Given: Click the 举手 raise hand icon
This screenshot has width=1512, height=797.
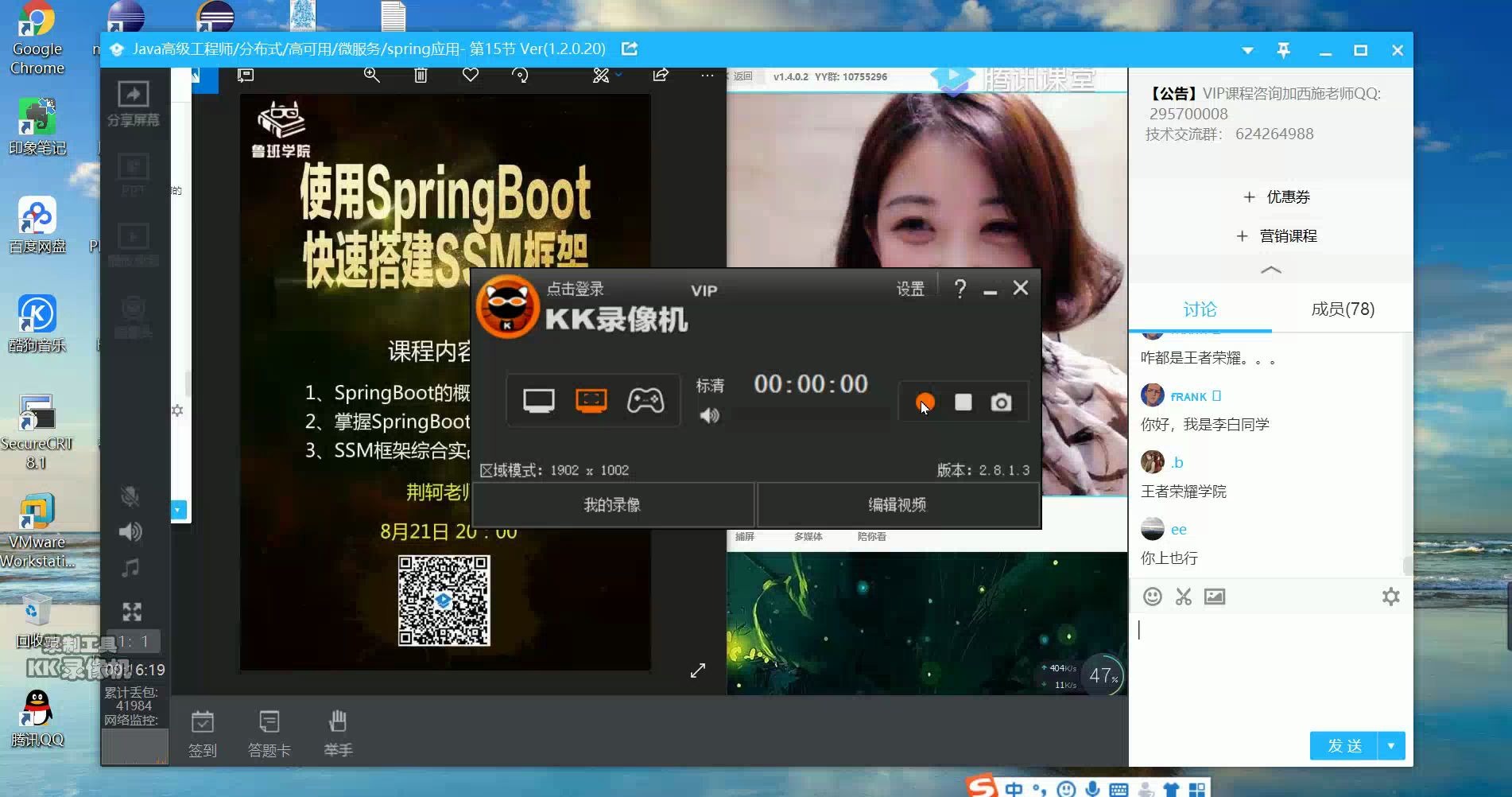Looking at the screenshot, I should point(338,733).
